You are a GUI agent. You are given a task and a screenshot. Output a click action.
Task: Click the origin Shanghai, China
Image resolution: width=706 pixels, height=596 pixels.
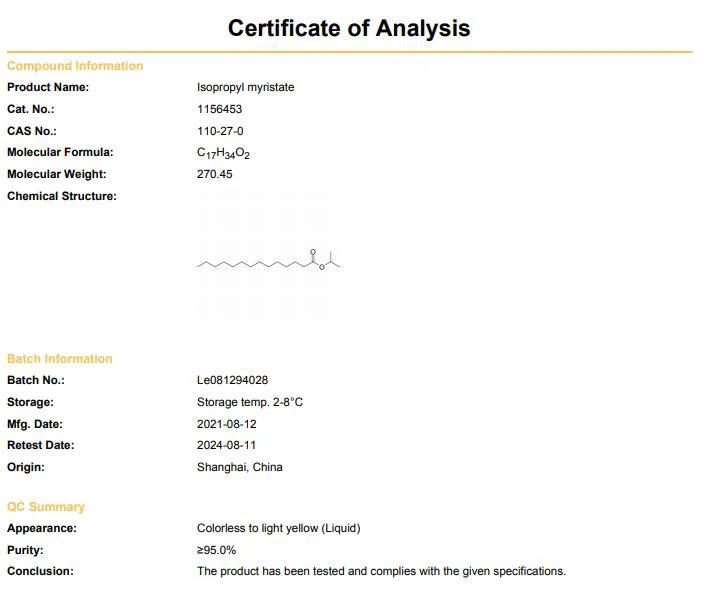240,467
